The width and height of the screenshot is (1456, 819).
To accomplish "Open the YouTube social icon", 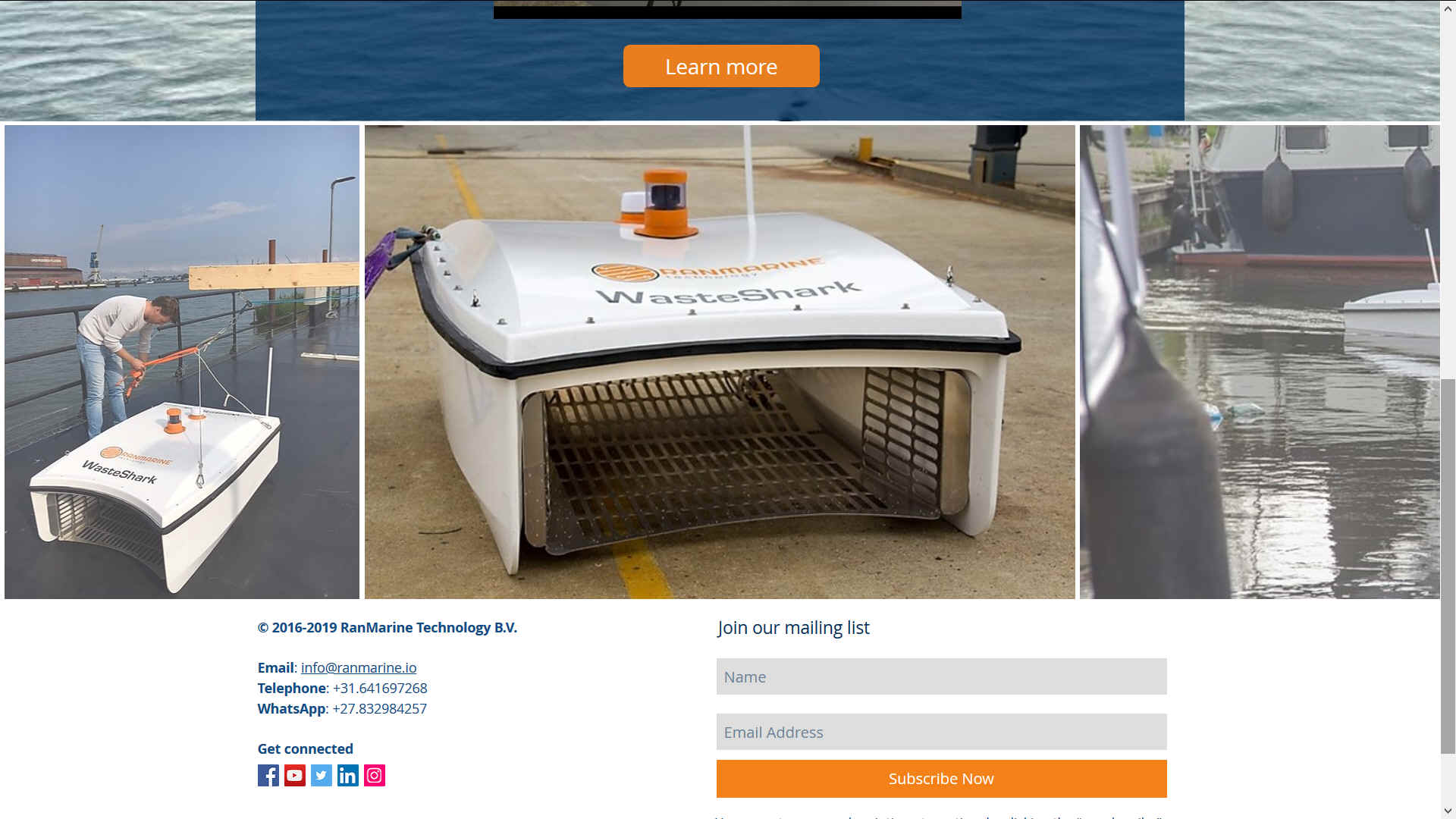I will click(x=295, y=775).
